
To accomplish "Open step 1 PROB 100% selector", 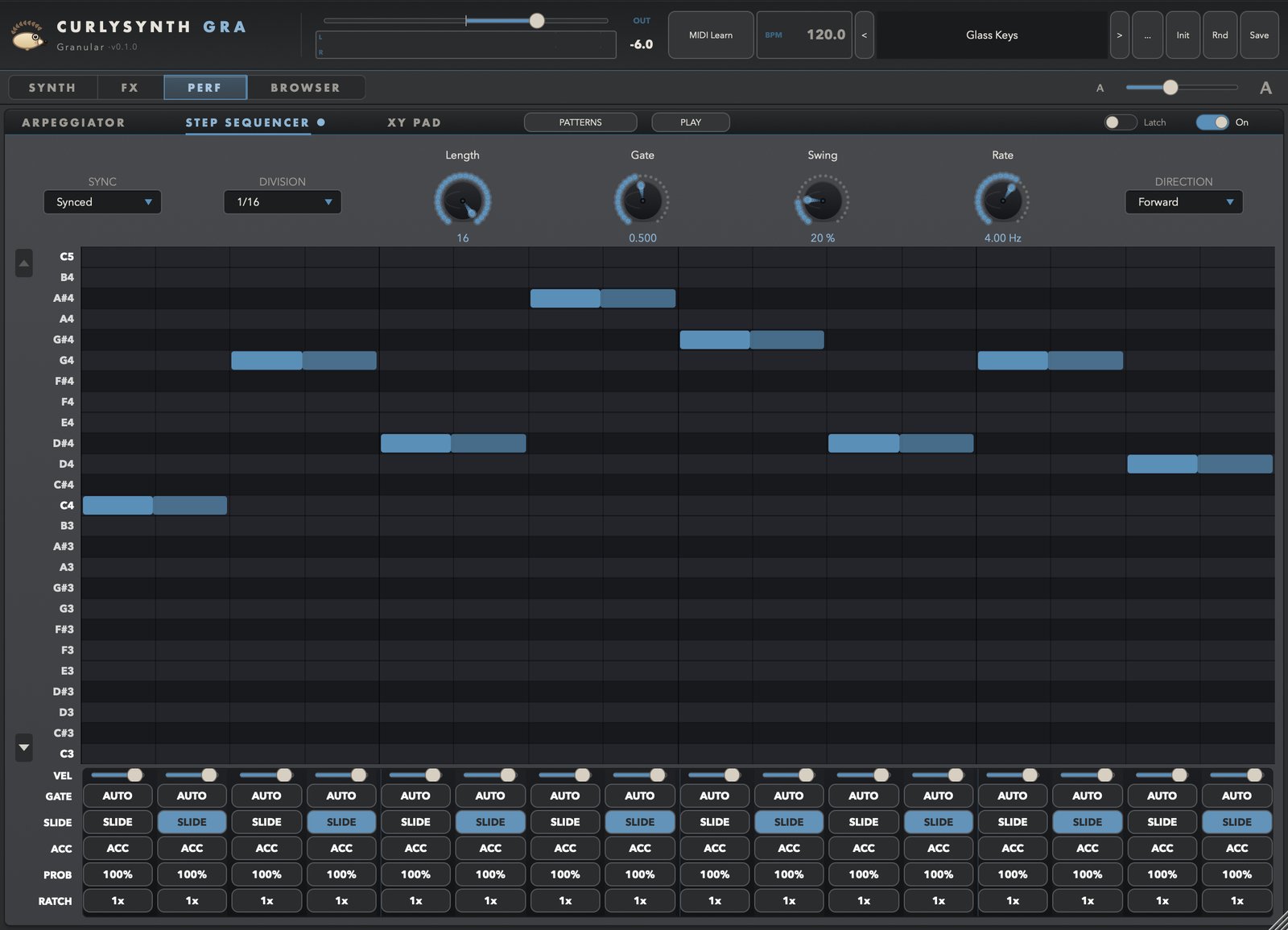I will (118, 874).
